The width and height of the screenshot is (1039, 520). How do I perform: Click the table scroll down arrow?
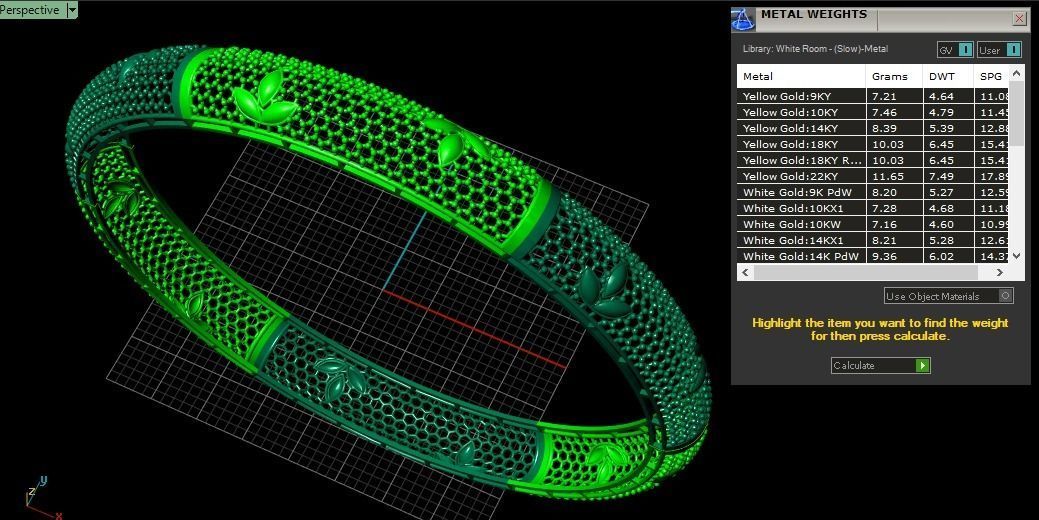[1016, 256]
